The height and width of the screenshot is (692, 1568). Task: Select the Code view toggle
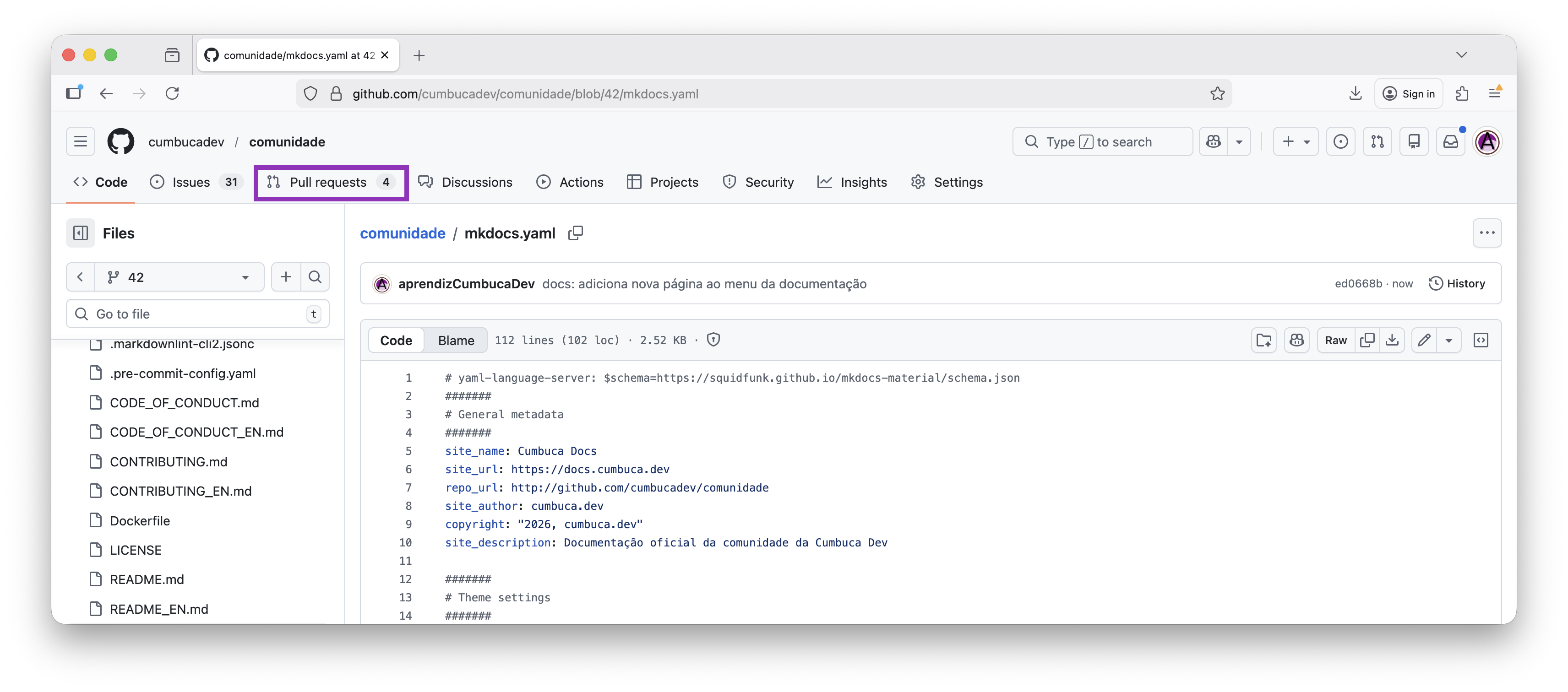(x=396, y=340)
